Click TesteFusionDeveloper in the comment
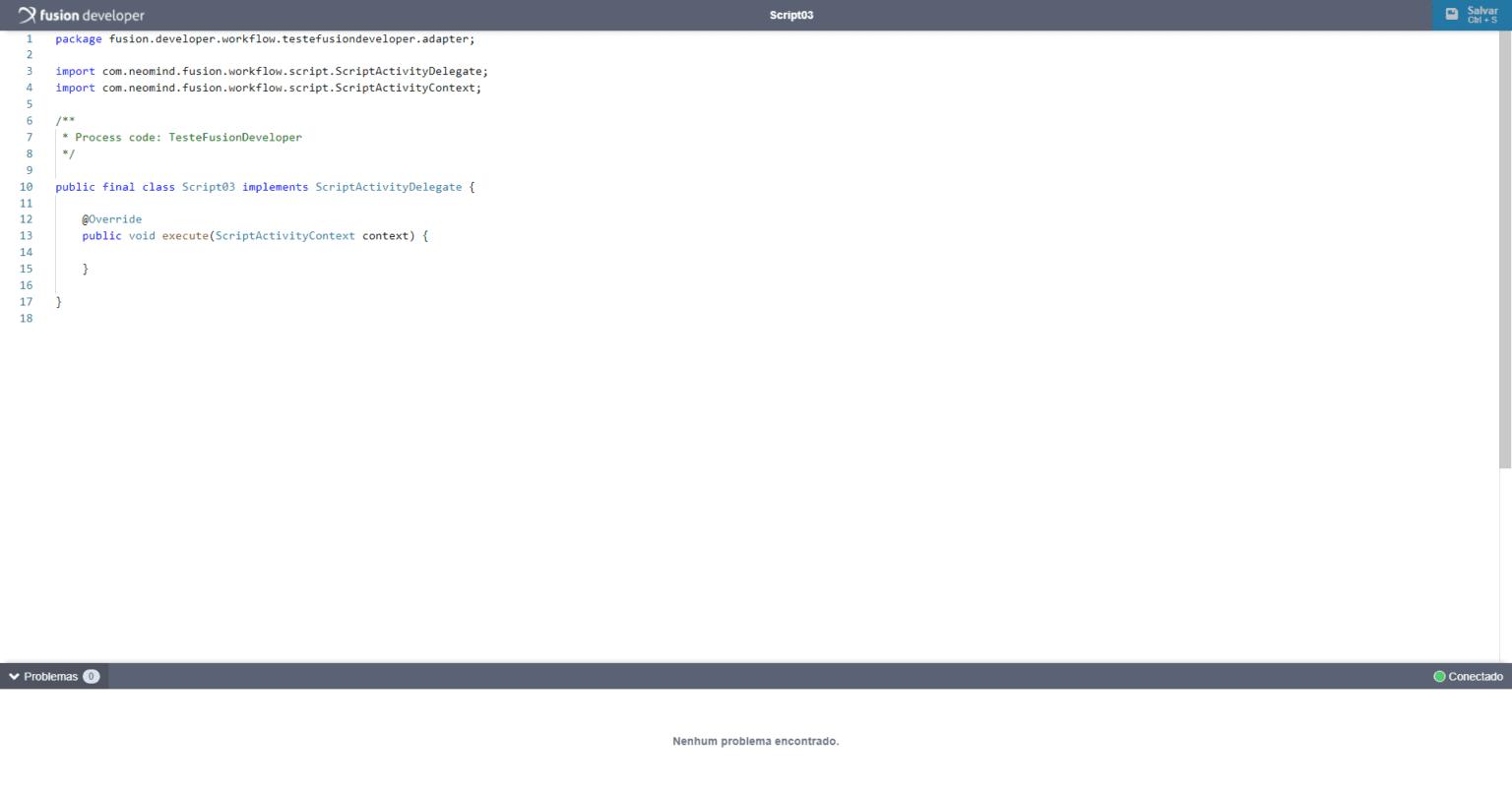This screenshot has width=1512, height=793. [235, 138]
